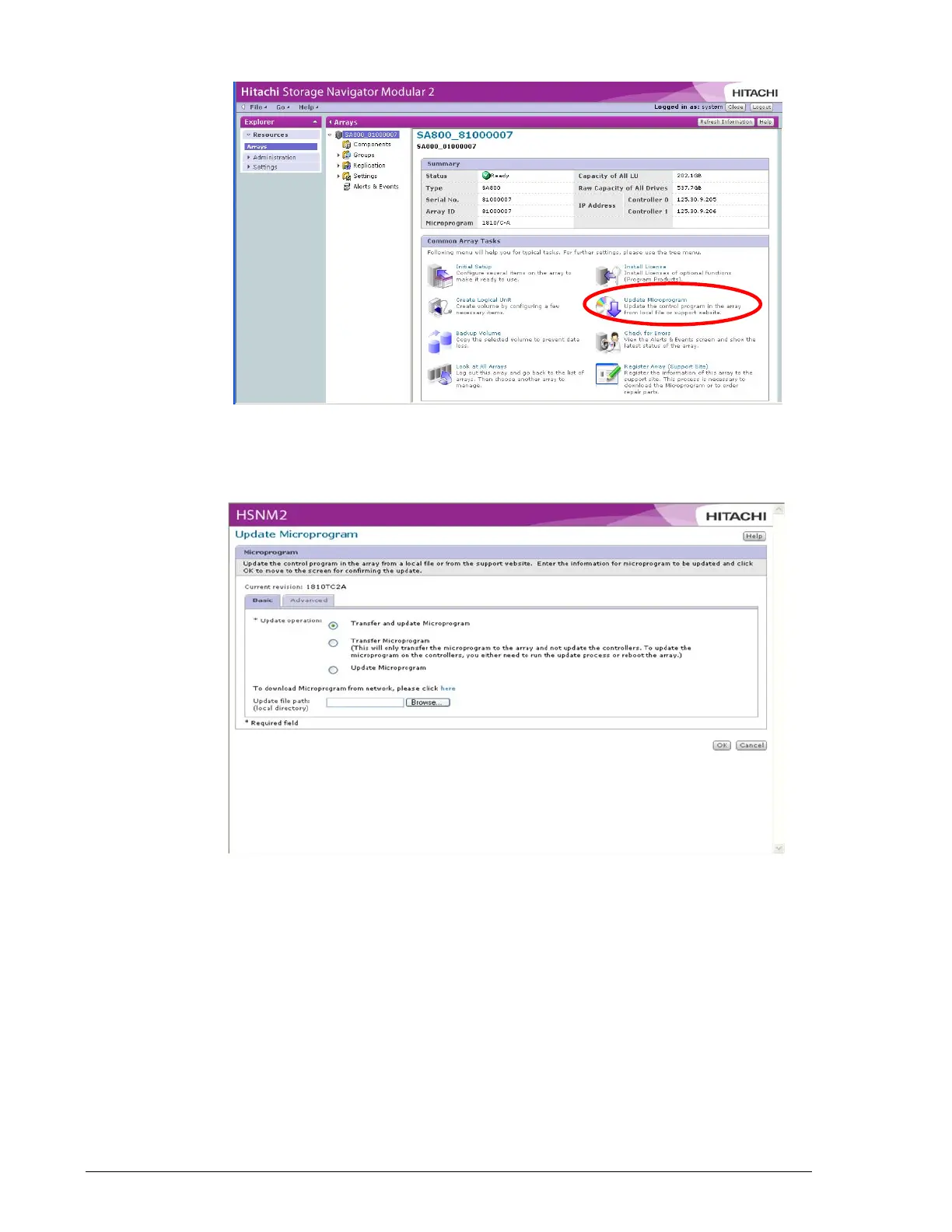
Task: Expand the Replication tree node arrow
Action: 338,166
